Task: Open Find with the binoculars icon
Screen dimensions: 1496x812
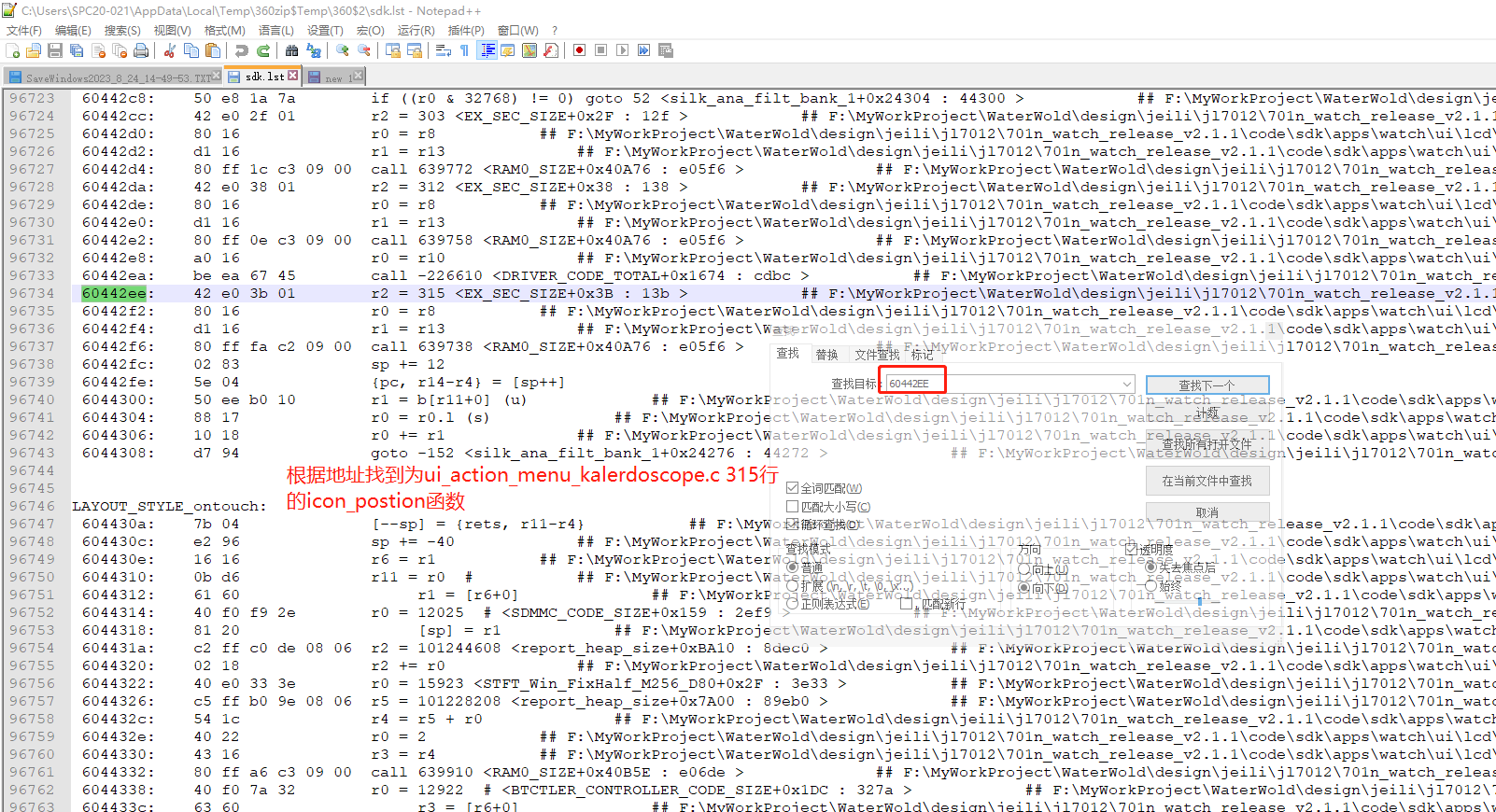Action: 292,50
